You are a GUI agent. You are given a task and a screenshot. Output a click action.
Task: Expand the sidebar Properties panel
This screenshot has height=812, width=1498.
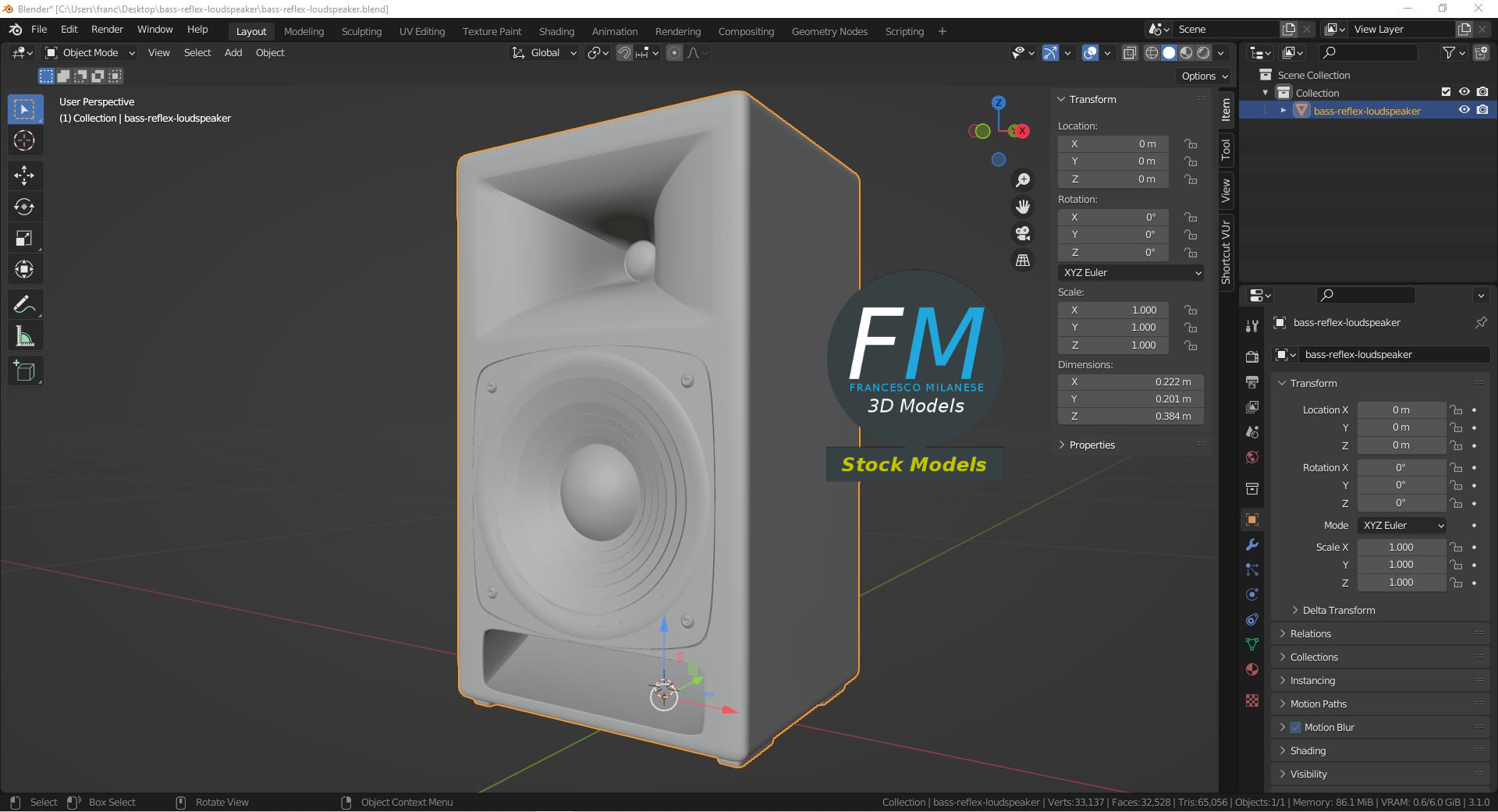pyautogui.click(x=1092, y=445)
